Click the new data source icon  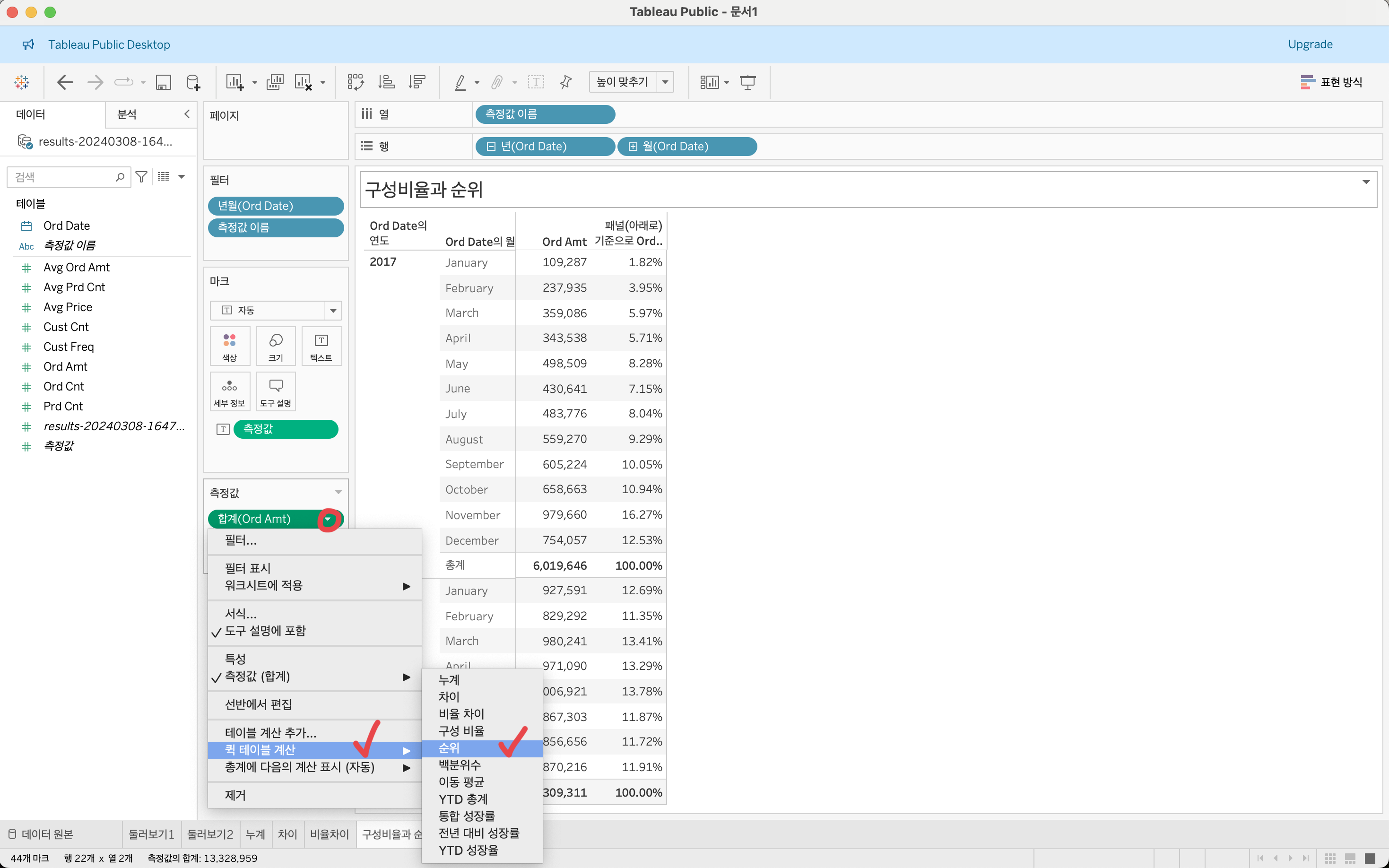point(193,82)
